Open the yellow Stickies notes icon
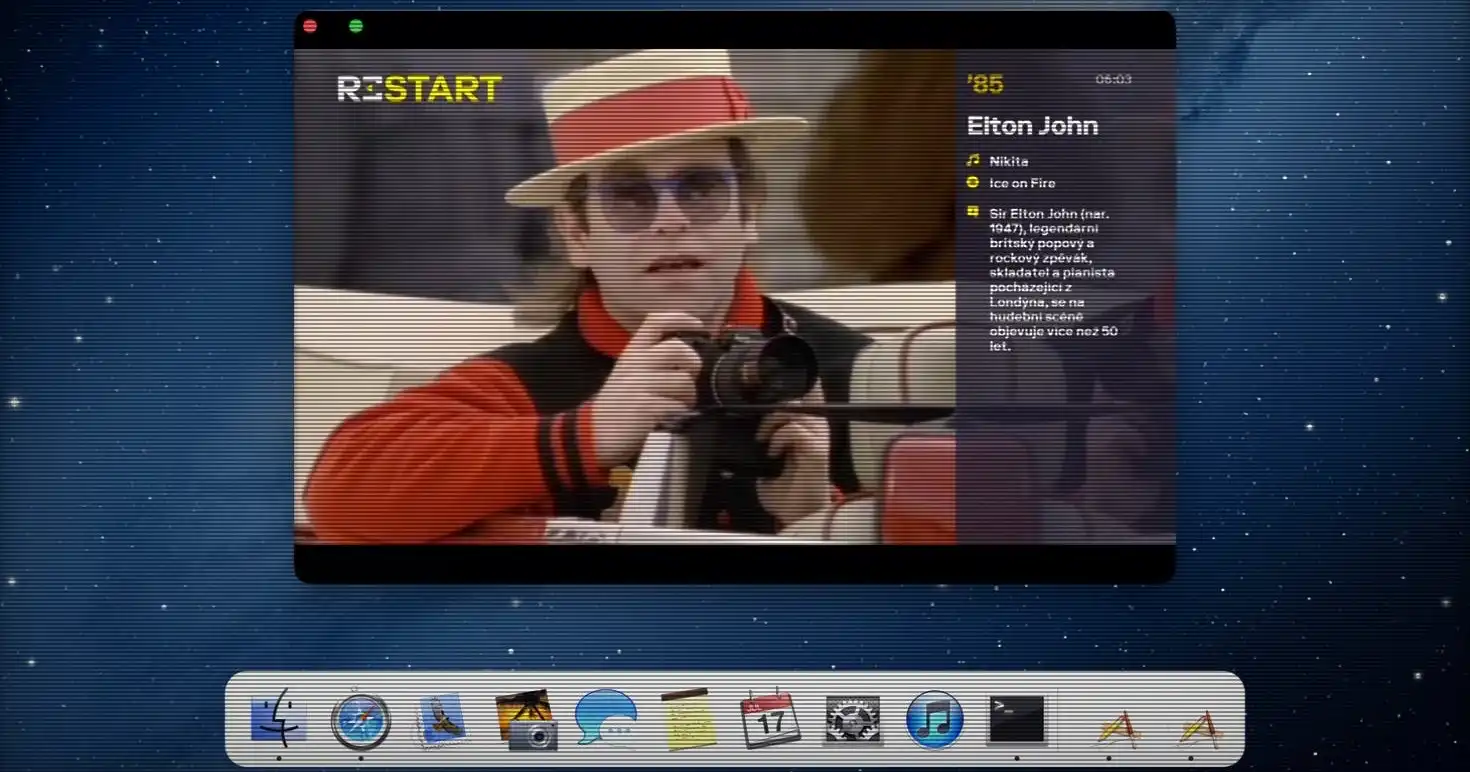 tap(689, 719)
